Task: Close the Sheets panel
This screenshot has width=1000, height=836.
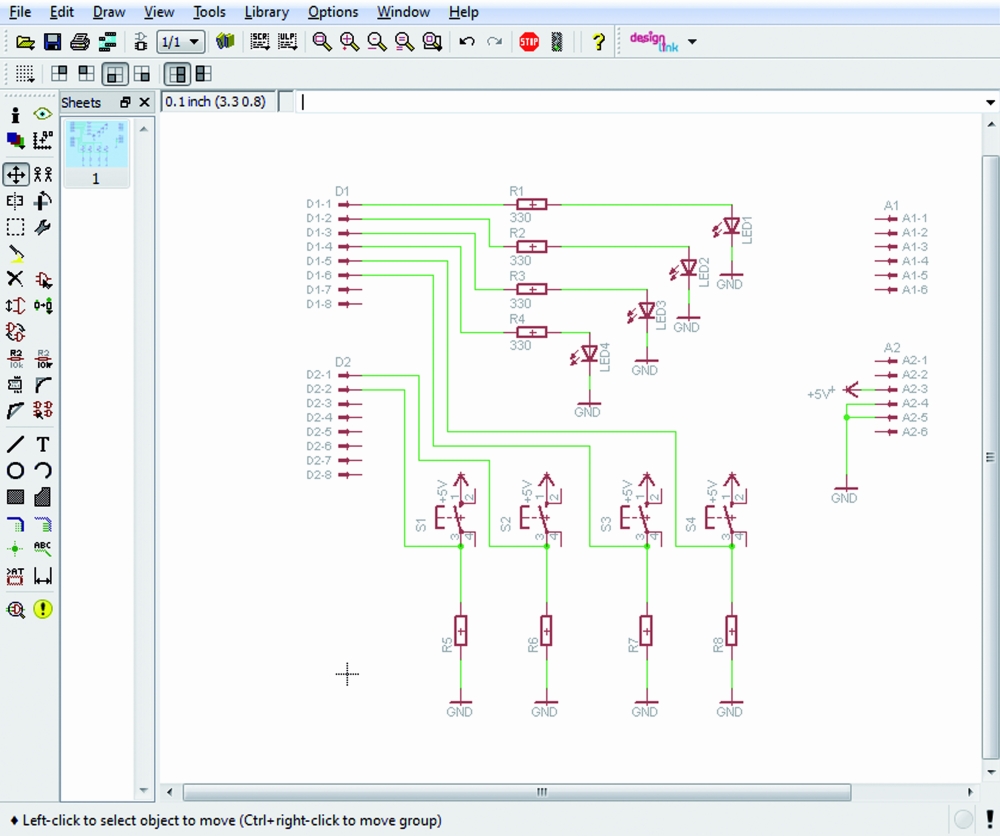Action: pyautogui.click(x=145, y=102)
